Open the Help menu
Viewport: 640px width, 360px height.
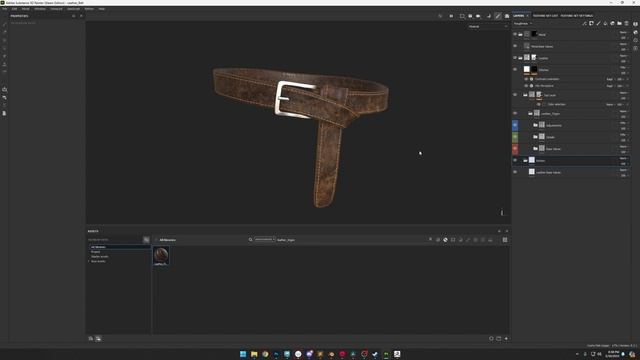[102, 9]
